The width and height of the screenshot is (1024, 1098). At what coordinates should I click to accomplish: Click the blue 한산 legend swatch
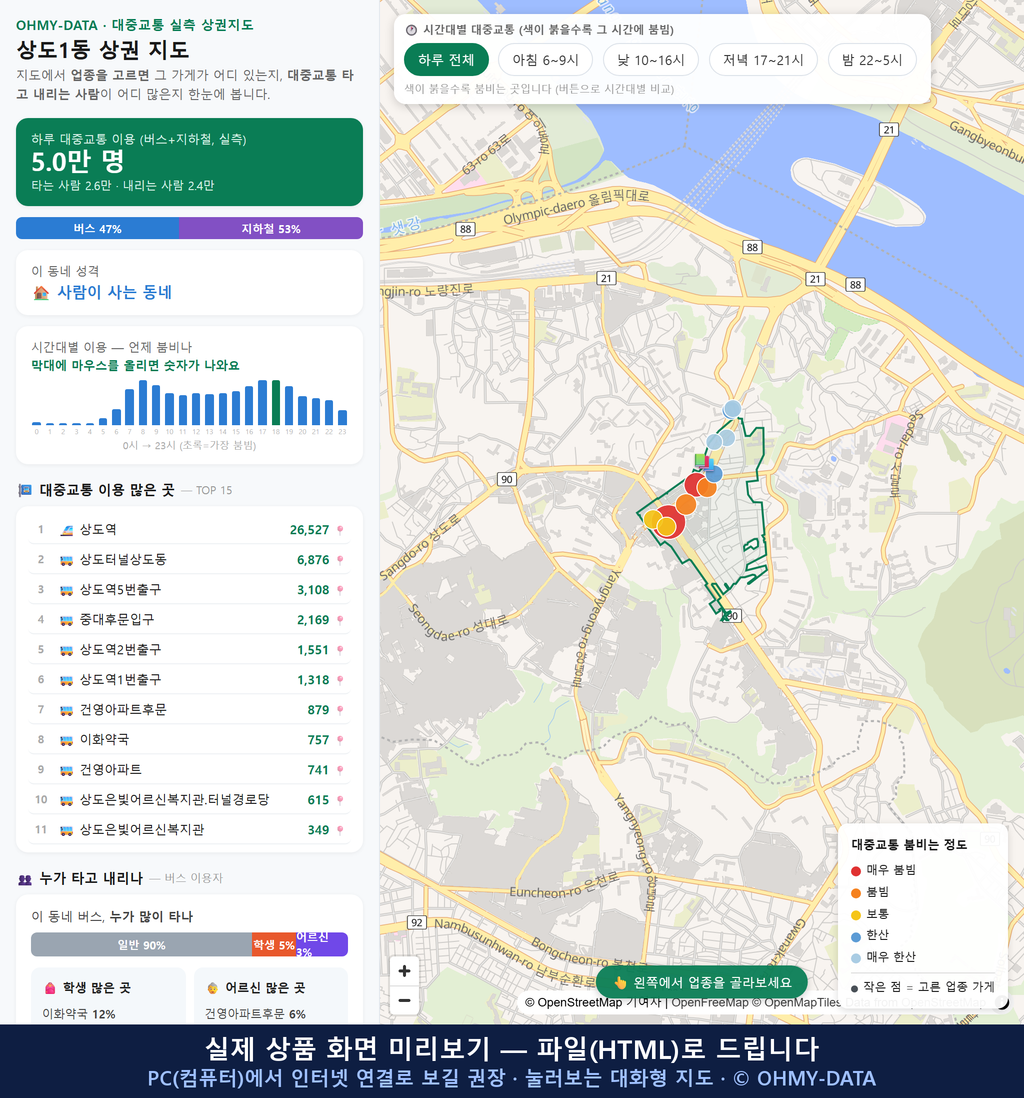[x=855, y=936]
